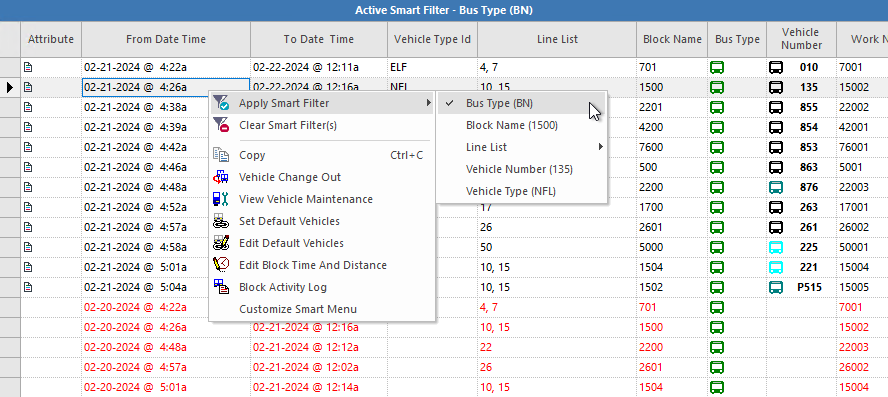Select Vehicle Change Out menu entry

pyautogui.click(x=322, y=177)
